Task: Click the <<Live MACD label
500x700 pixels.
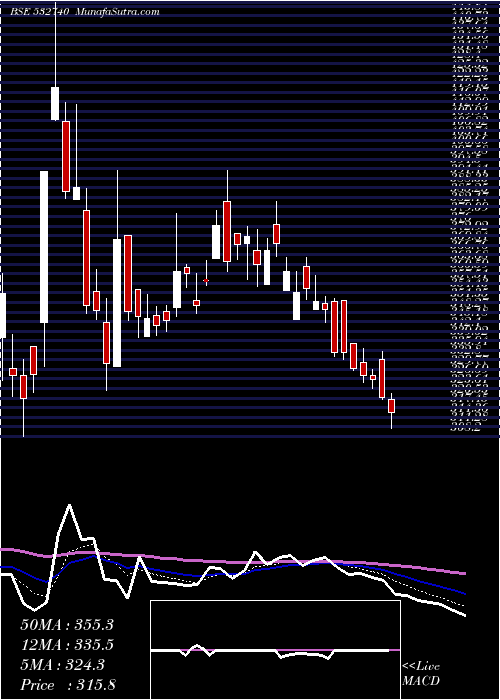Action: [421, 674]
